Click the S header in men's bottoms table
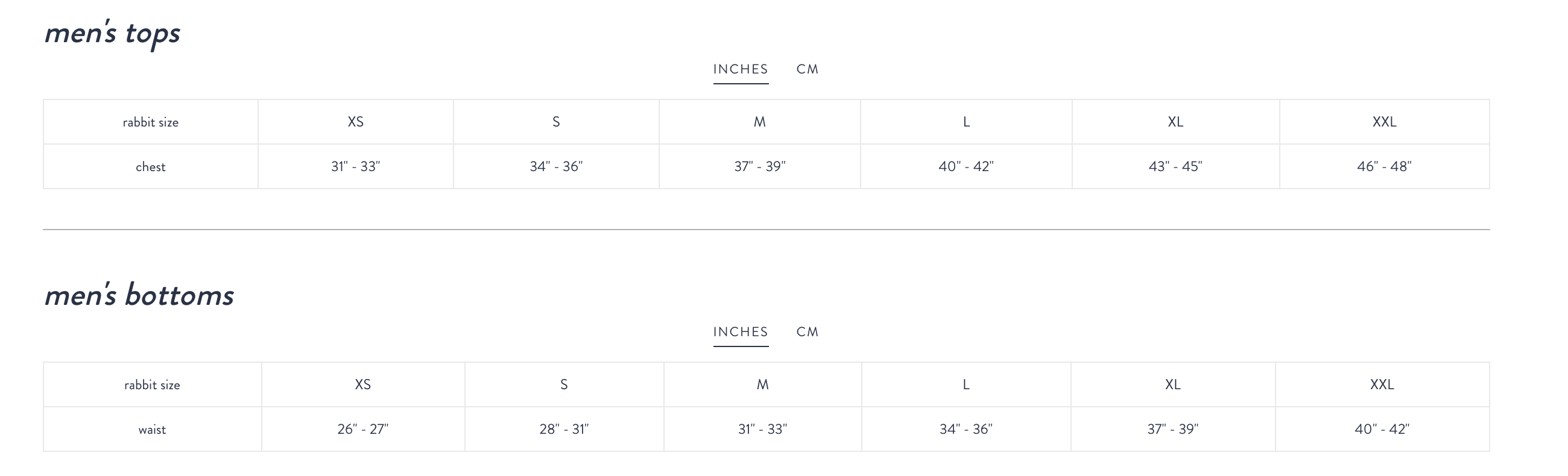The height and width of the screenshot is (476, 1568). [x=564, y=384]
